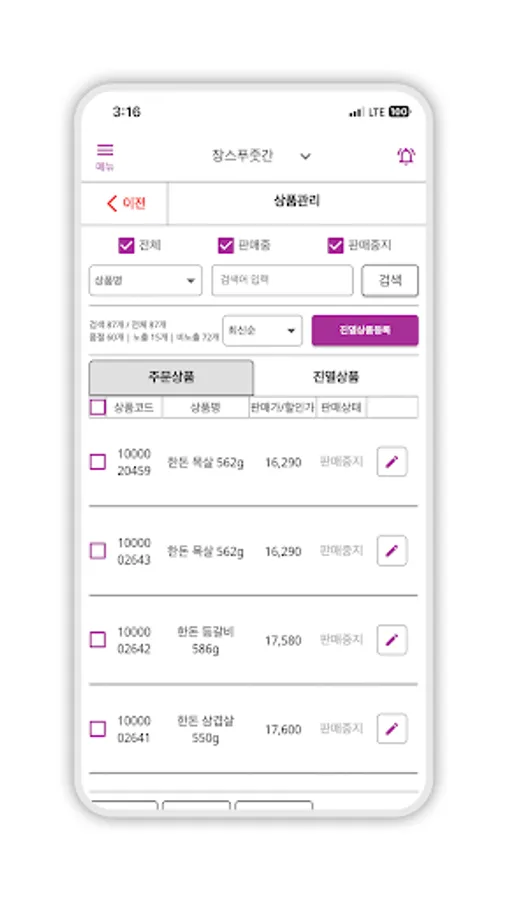Switch to the 진열상품 tab

pyautogui.click(x=336, y=377)
